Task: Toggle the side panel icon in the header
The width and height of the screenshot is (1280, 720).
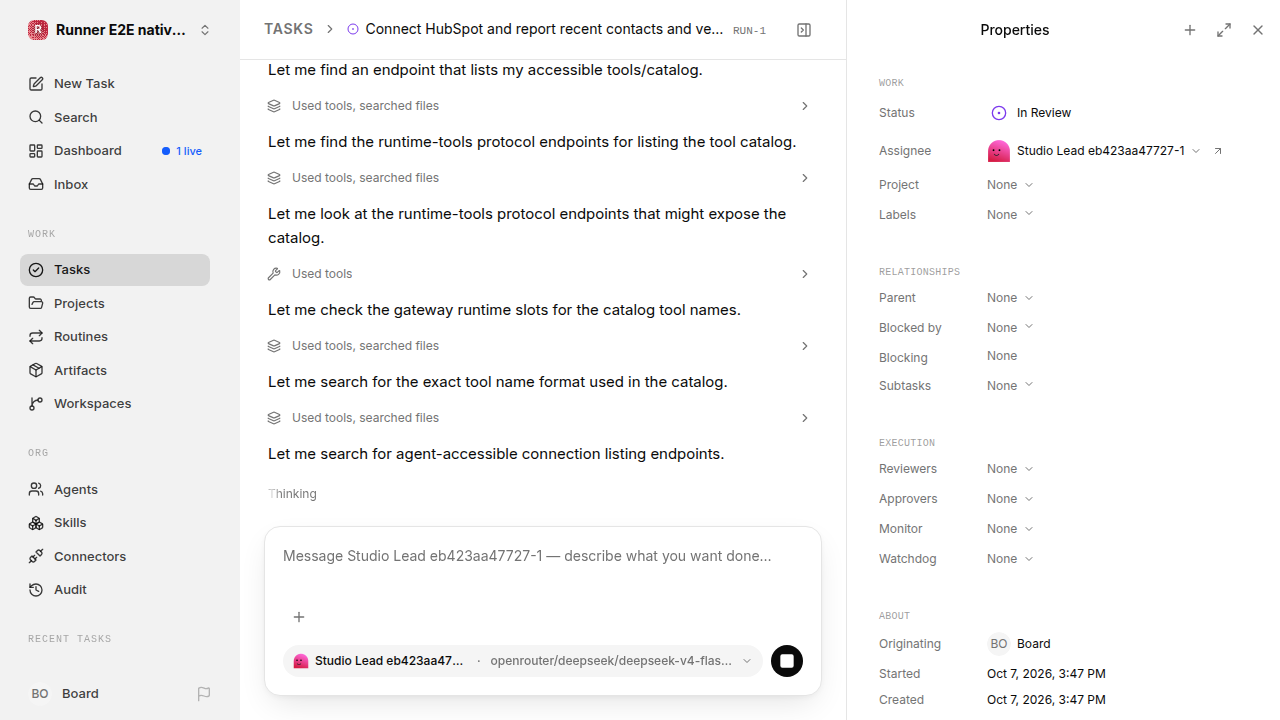Action: click(804, 30)
